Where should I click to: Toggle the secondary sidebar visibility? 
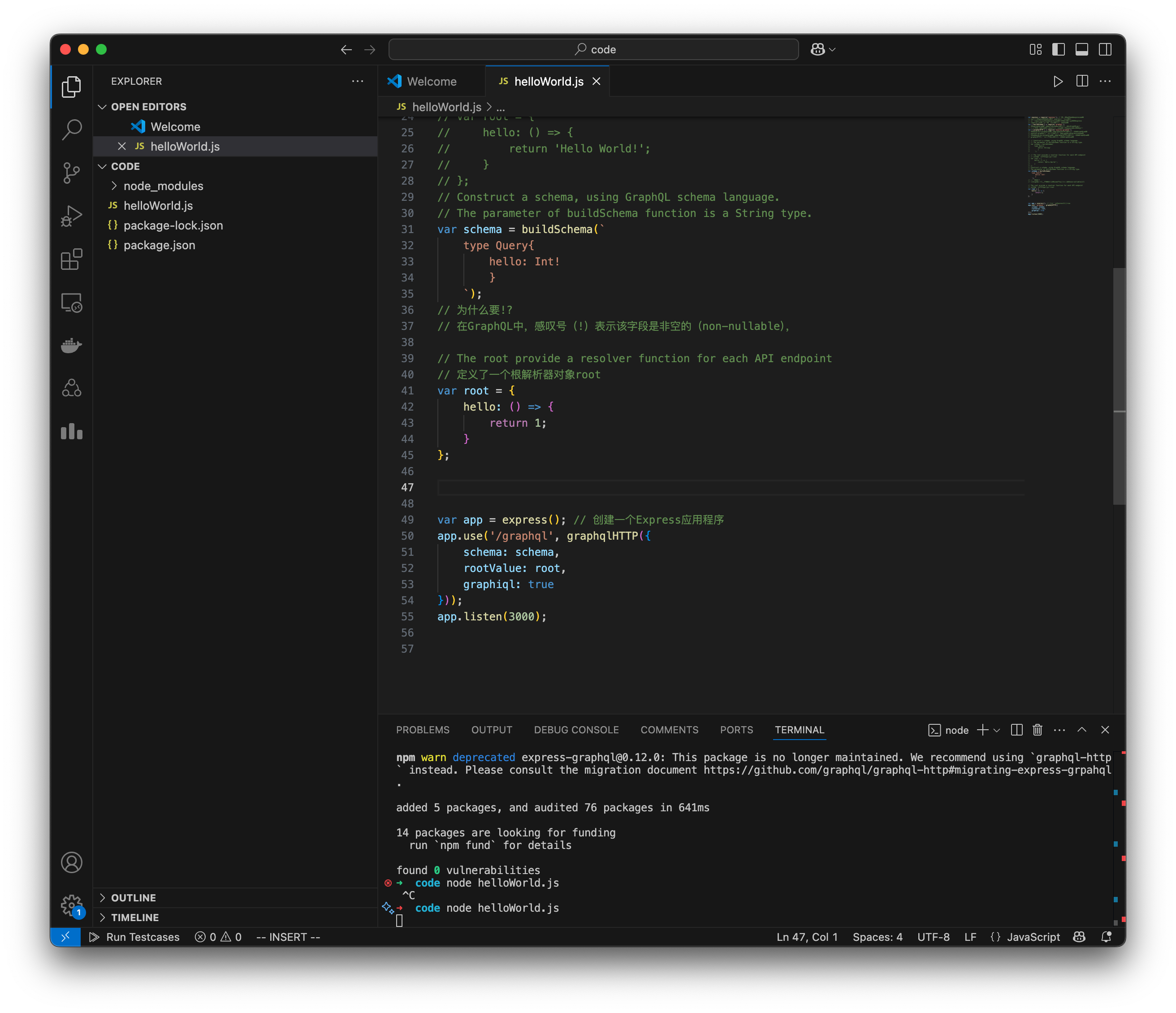(1105, 49)
